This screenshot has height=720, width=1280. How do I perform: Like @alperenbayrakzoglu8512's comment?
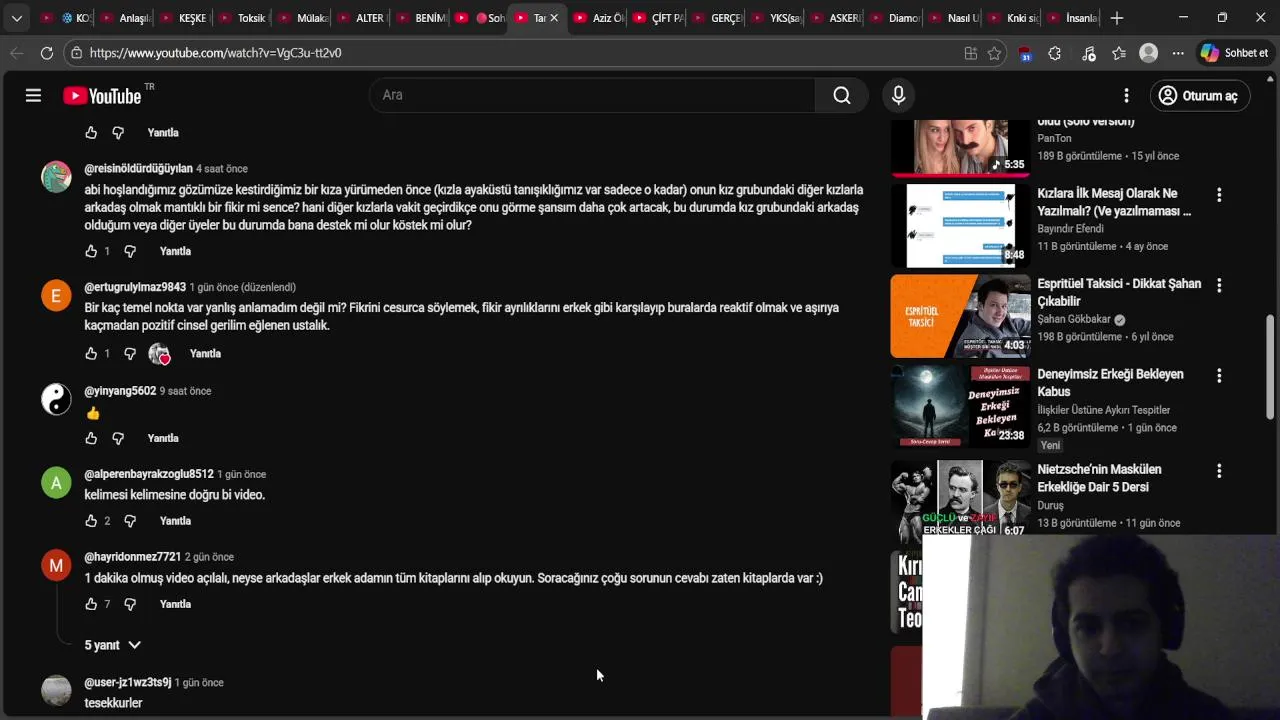[91, 521]
